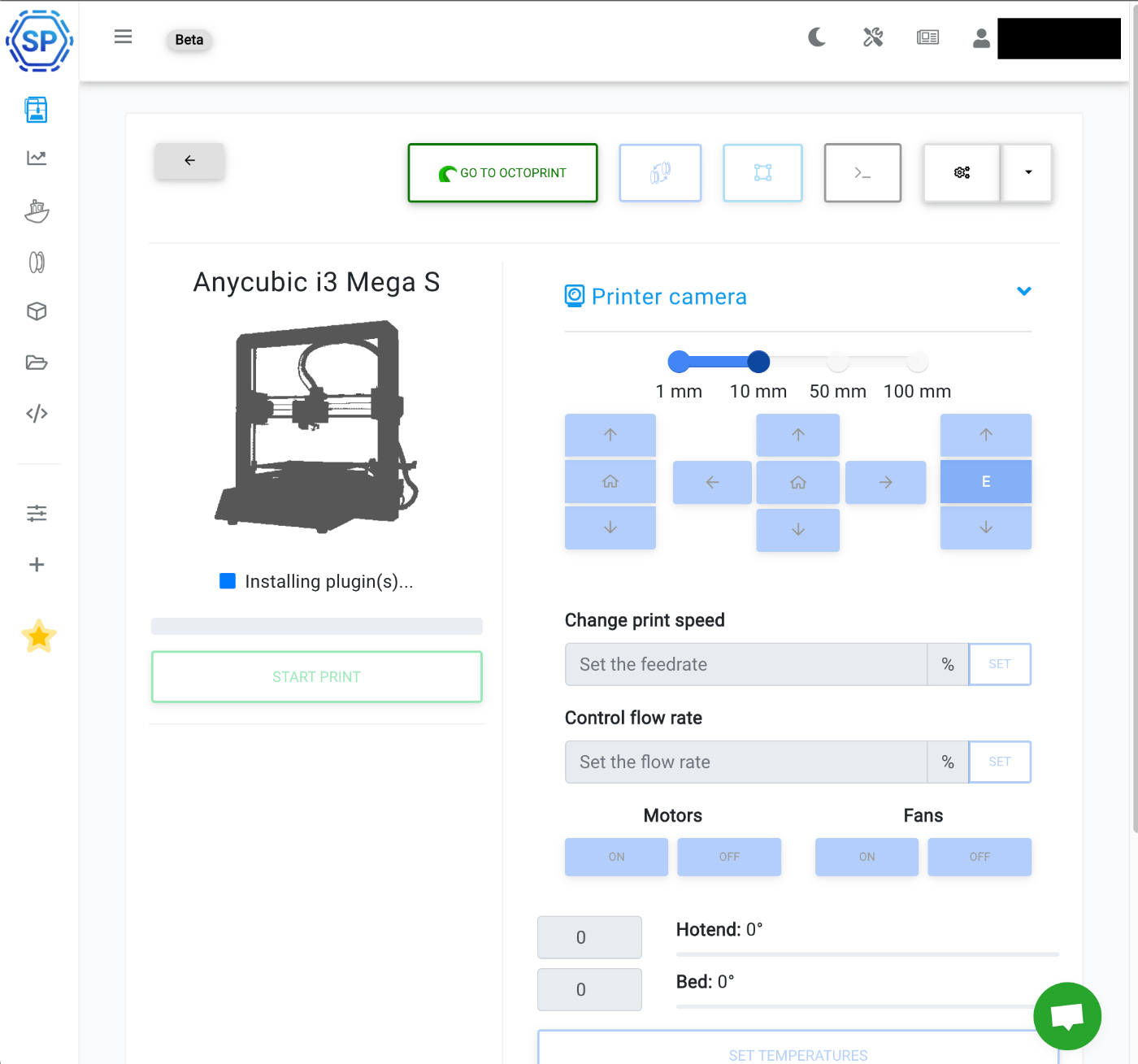Retract extruder up arrow

click(986, 435)
